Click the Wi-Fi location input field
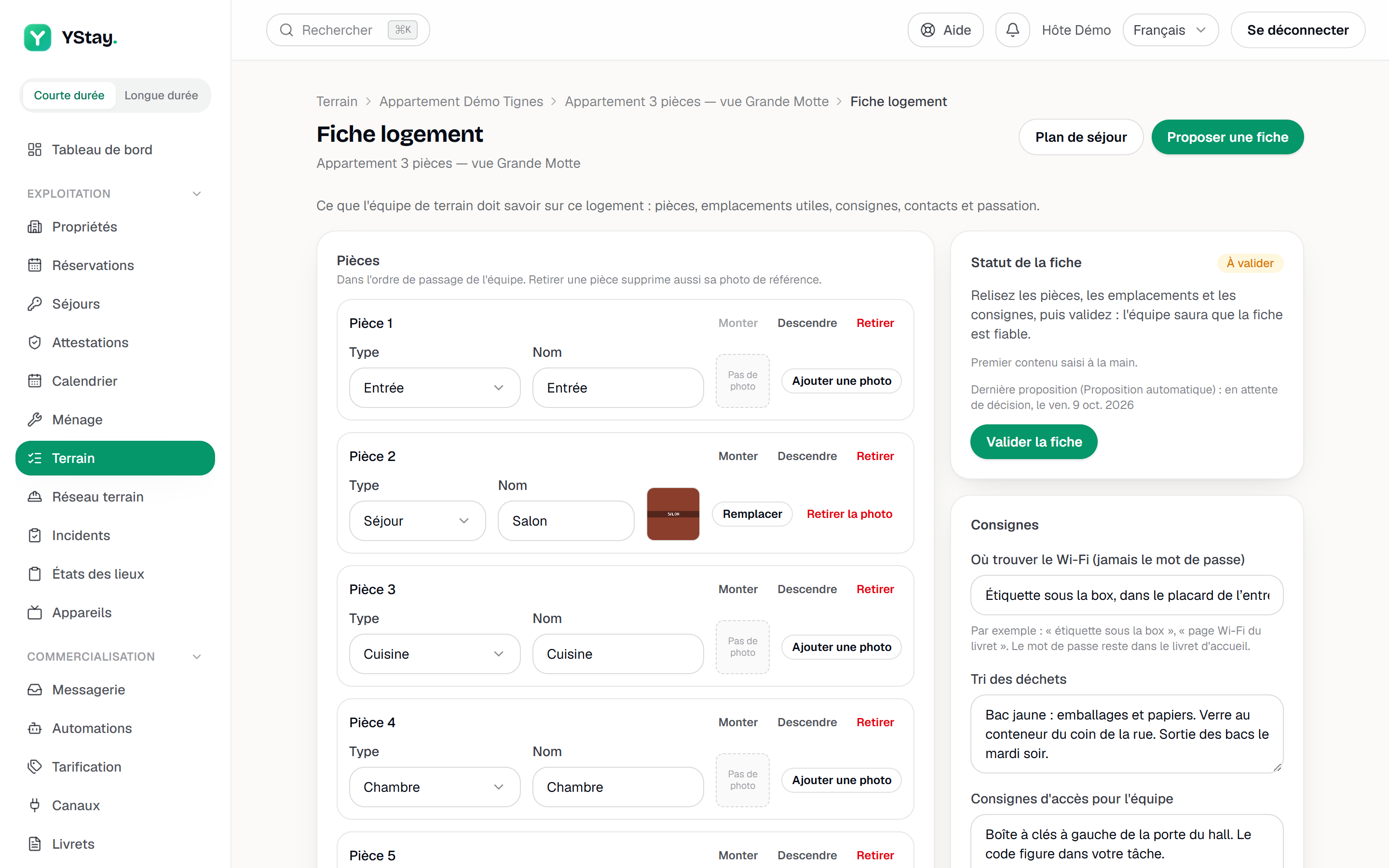Image resolution: width=1389 pixels, height=868 pixels. pyautogui.click(x=1127, y=596)
